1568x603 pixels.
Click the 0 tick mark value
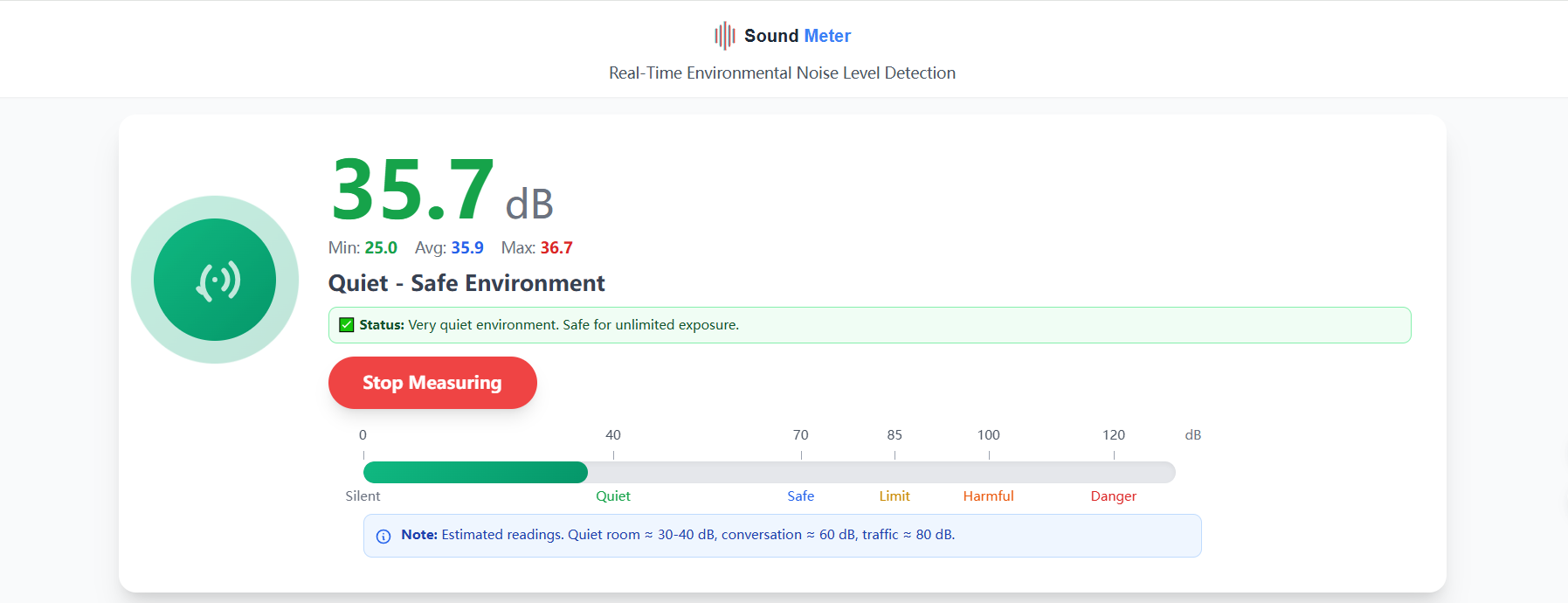pos(363,435)
